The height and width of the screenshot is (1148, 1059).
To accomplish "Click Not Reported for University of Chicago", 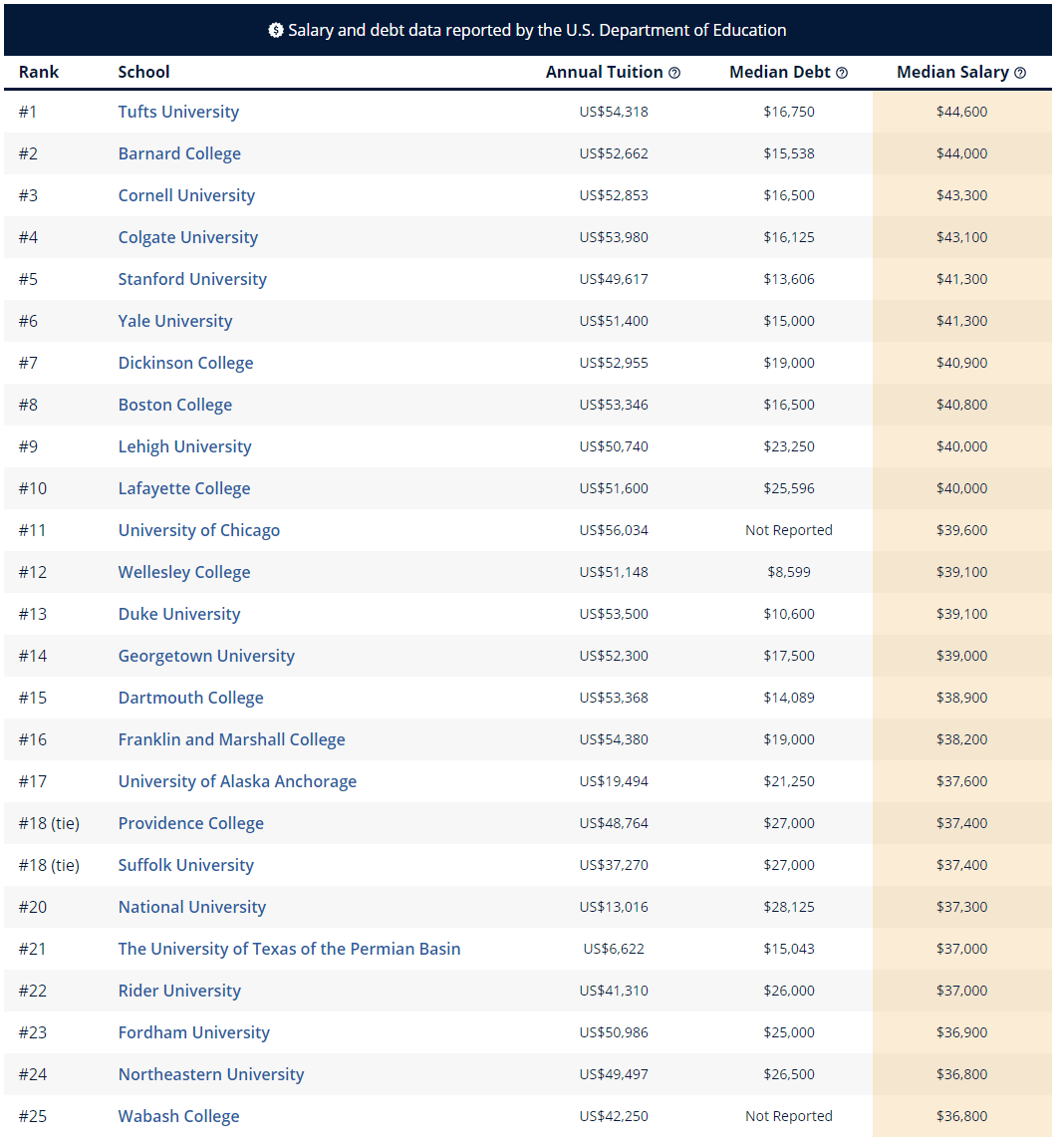I will point(789,530).
